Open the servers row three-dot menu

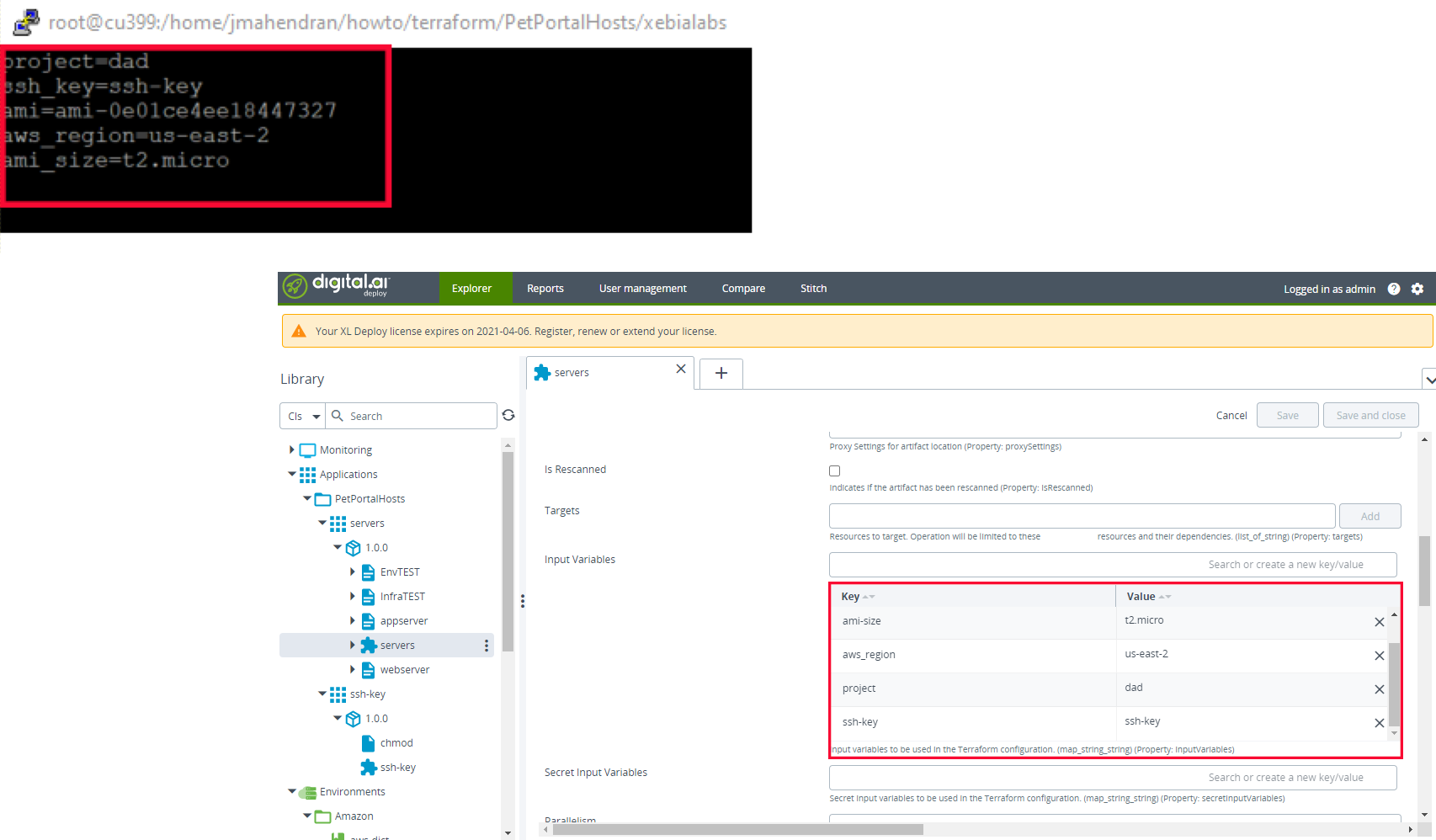coord(487,646)
